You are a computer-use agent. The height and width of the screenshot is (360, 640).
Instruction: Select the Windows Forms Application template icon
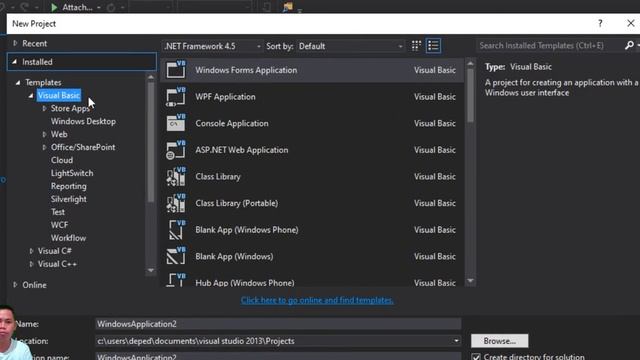click(x=176, y=70)
